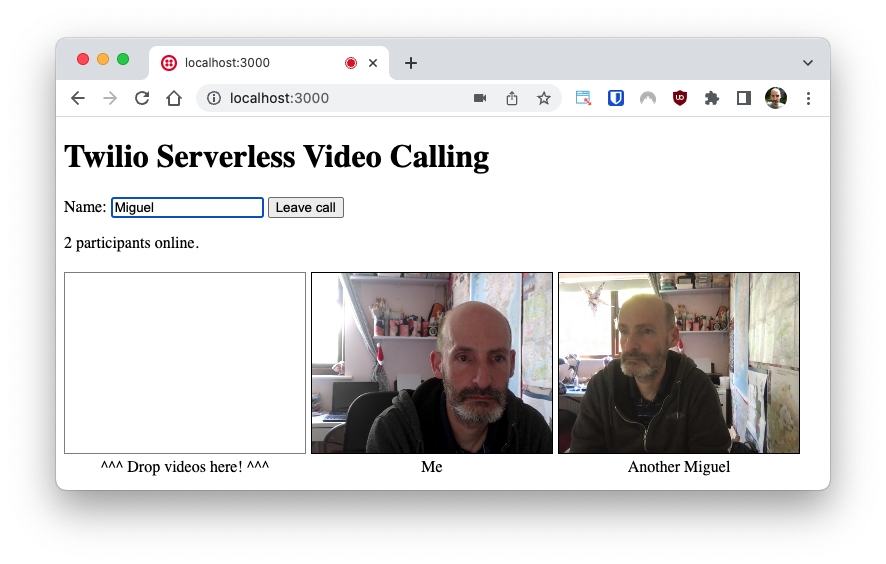Open a new tab with plus button
This screenshot has width=886, height=564.
411,63
